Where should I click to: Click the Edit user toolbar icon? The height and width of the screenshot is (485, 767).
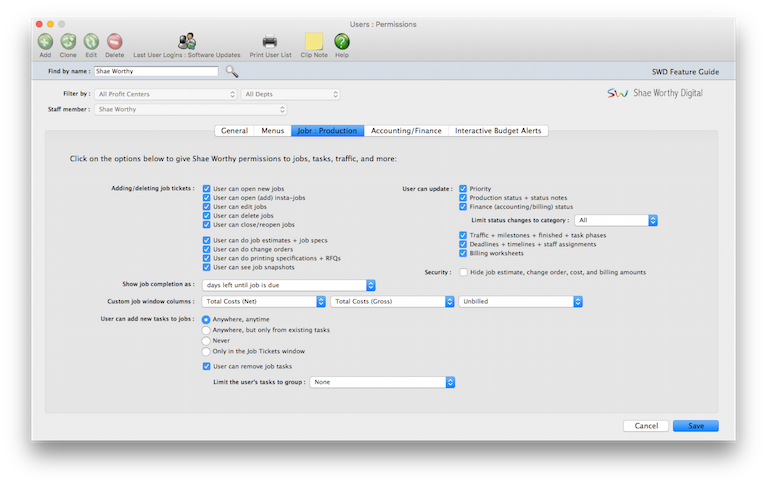click(x=91, y=42)
